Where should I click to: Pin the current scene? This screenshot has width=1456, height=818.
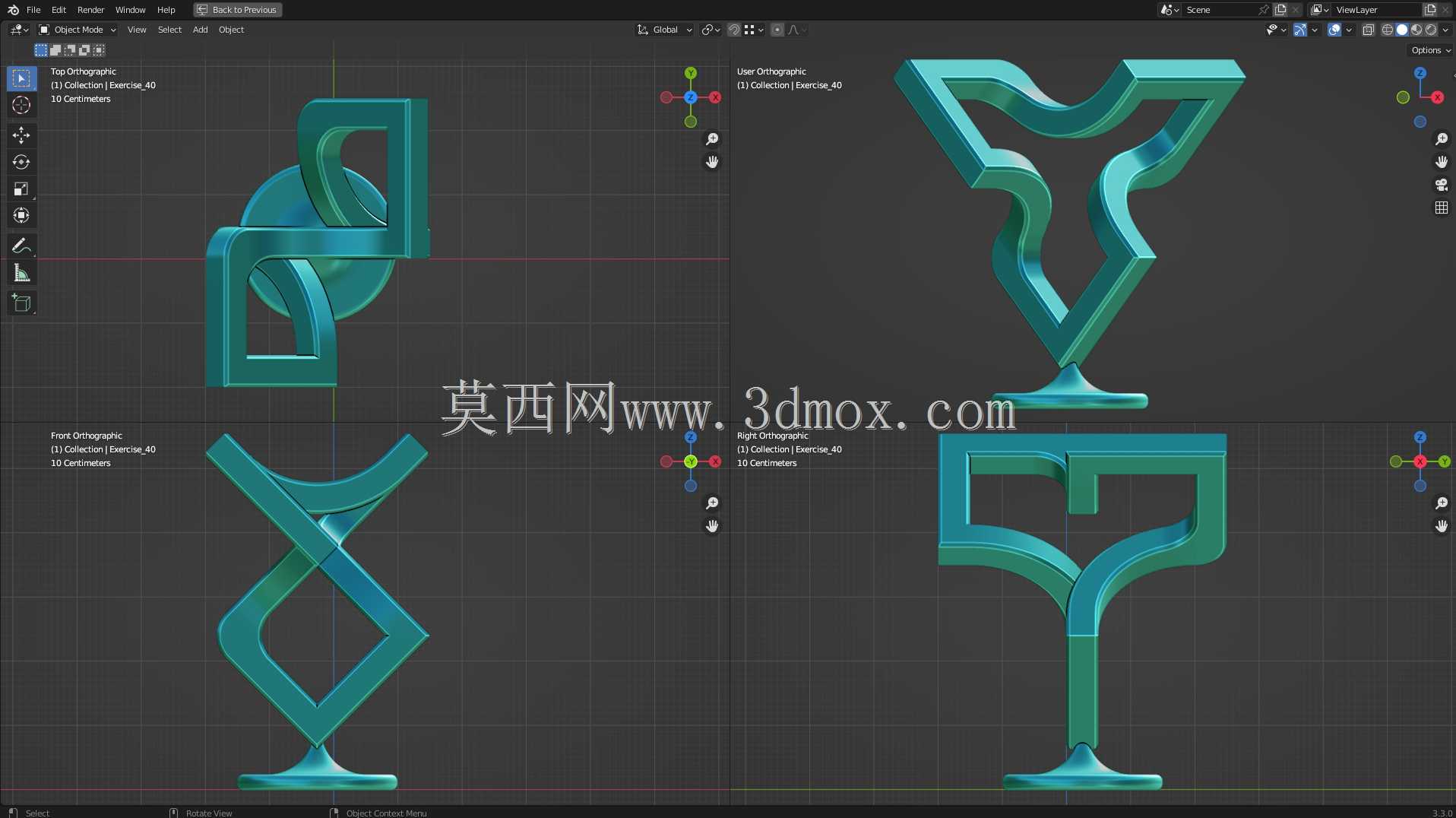[x=1264, y=10]
